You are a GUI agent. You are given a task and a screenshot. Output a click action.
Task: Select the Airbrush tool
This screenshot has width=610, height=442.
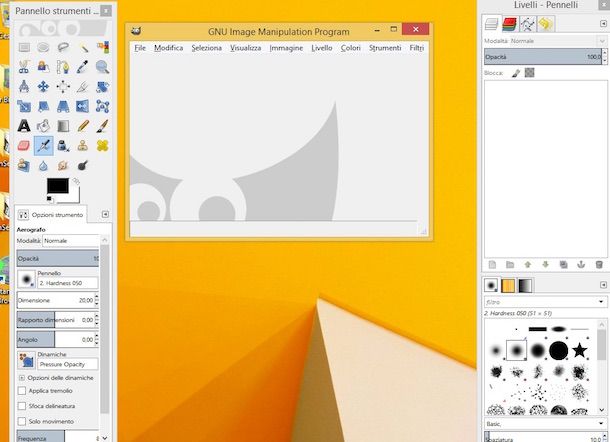point(44,146)
